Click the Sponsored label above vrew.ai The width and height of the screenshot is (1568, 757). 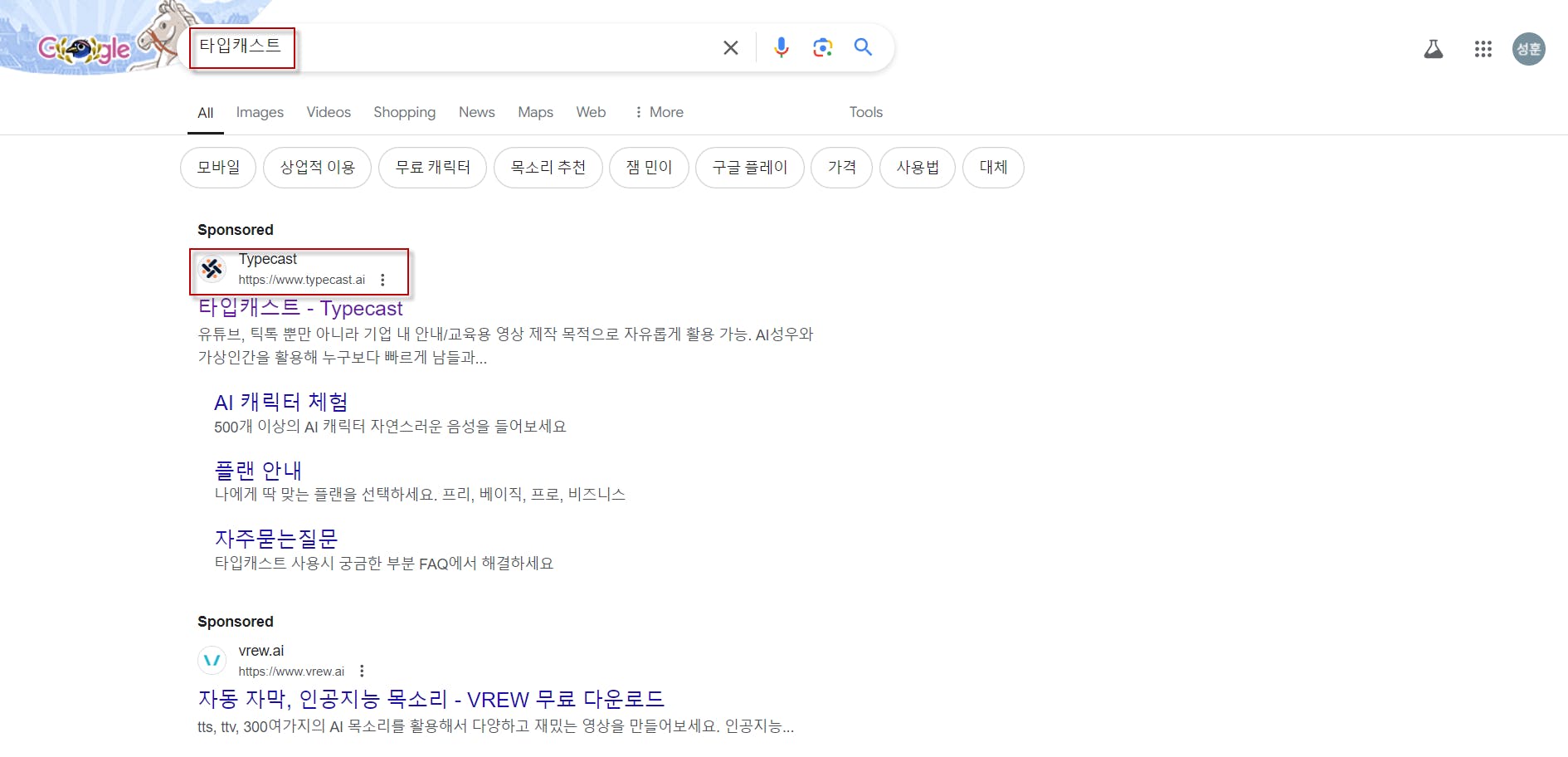236,622
